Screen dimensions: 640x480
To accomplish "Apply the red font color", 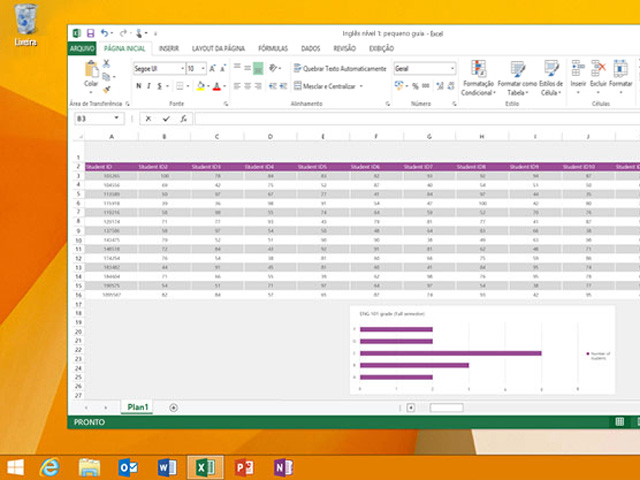I will pos(217,86).
